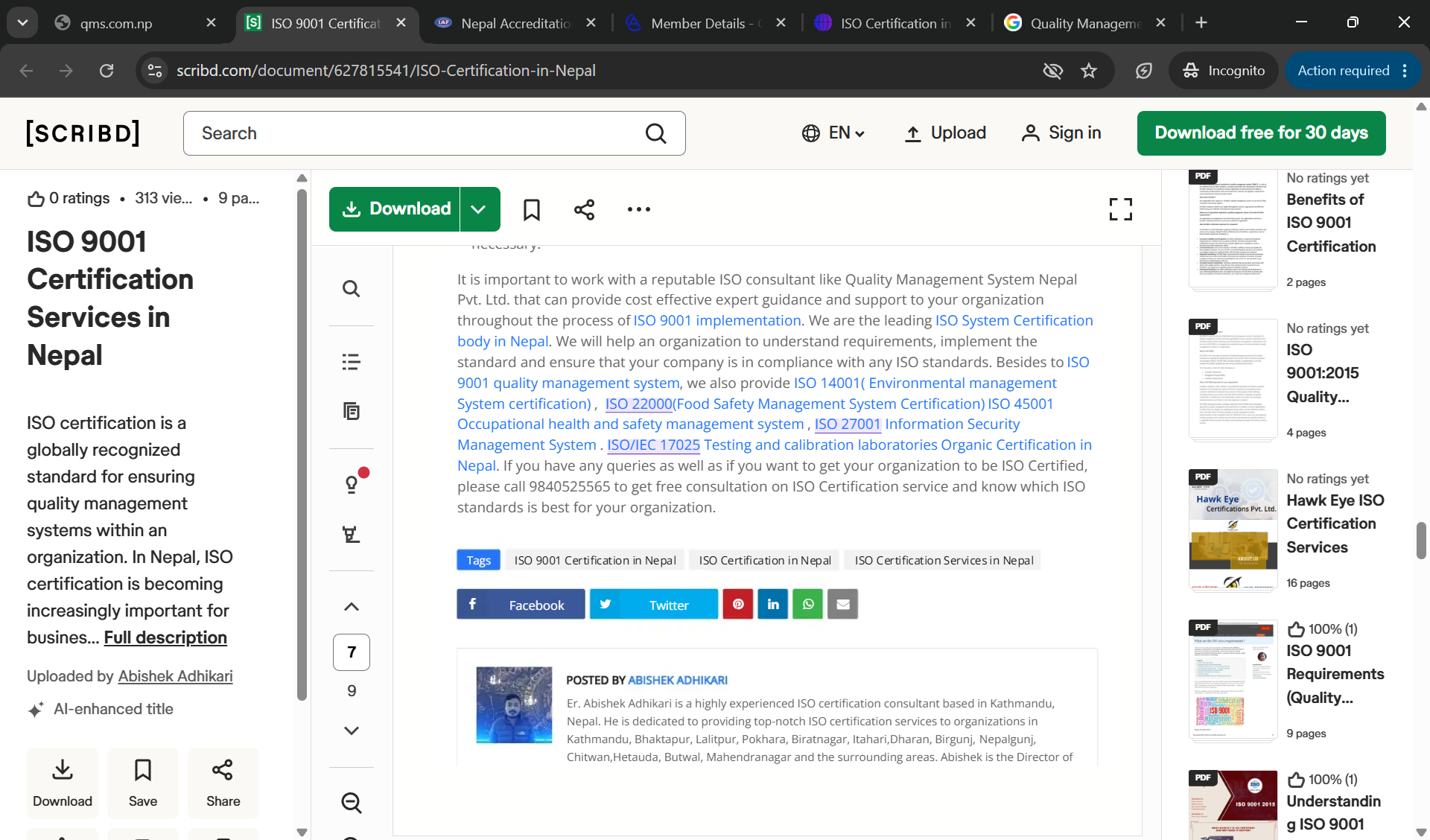Screen dimensions: 1430x840
Task: Click the page vertical scrollbar thumb
Action: [x=1421, y=541]
